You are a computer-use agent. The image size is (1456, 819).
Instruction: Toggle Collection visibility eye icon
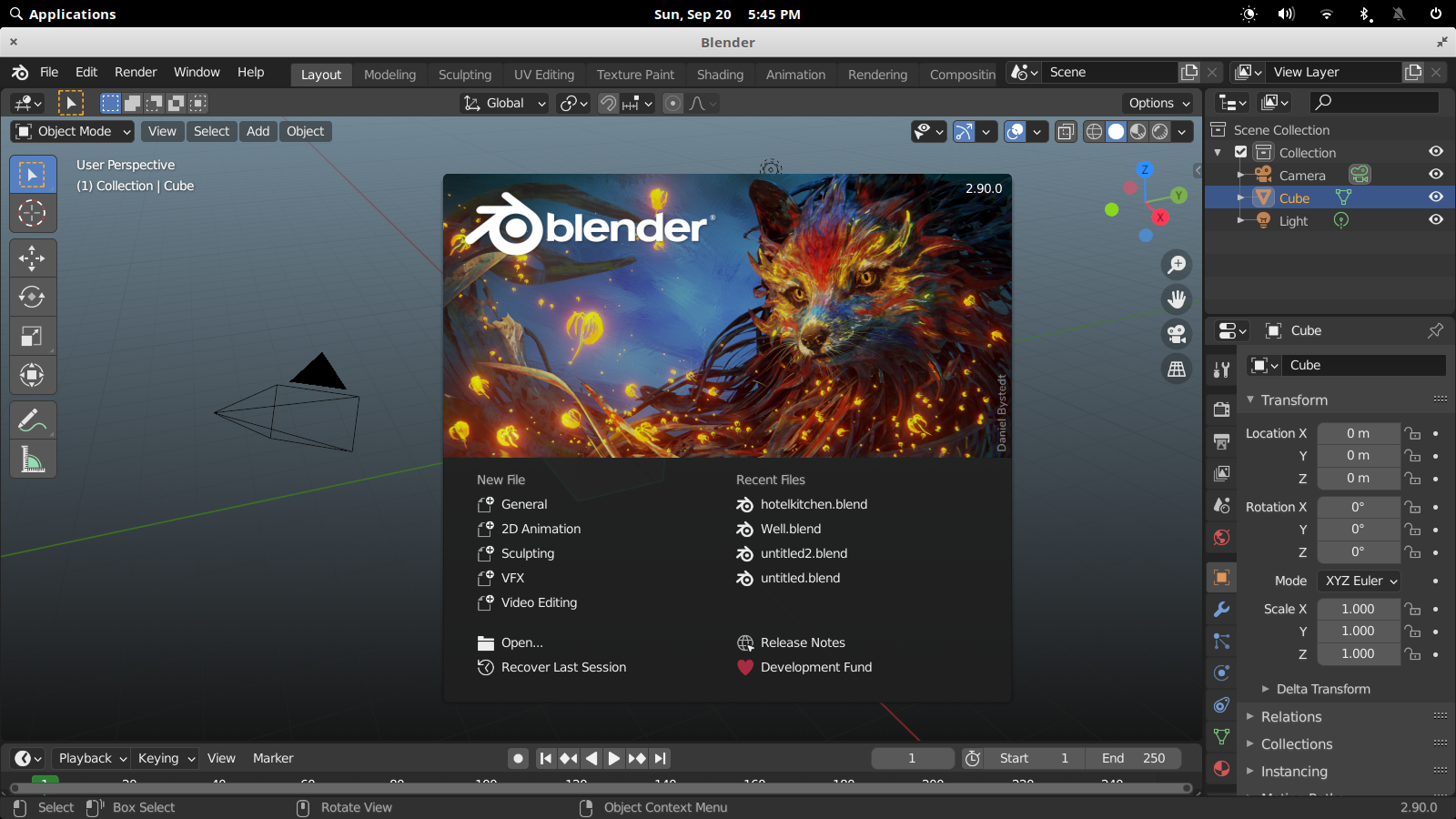[x=1436, y=152]
